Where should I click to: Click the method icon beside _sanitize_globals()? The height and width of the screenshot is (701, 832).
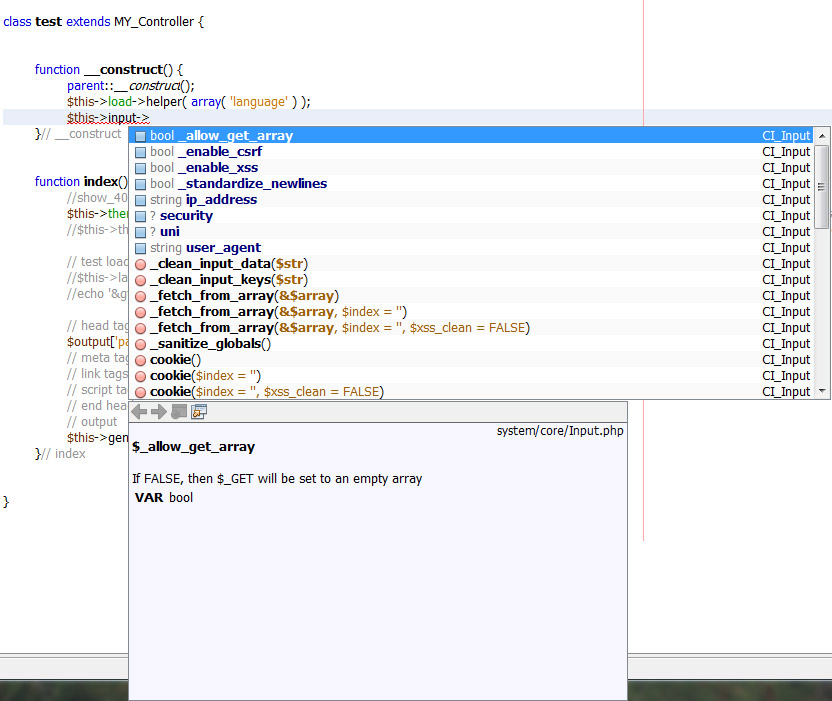click(140, 343)
